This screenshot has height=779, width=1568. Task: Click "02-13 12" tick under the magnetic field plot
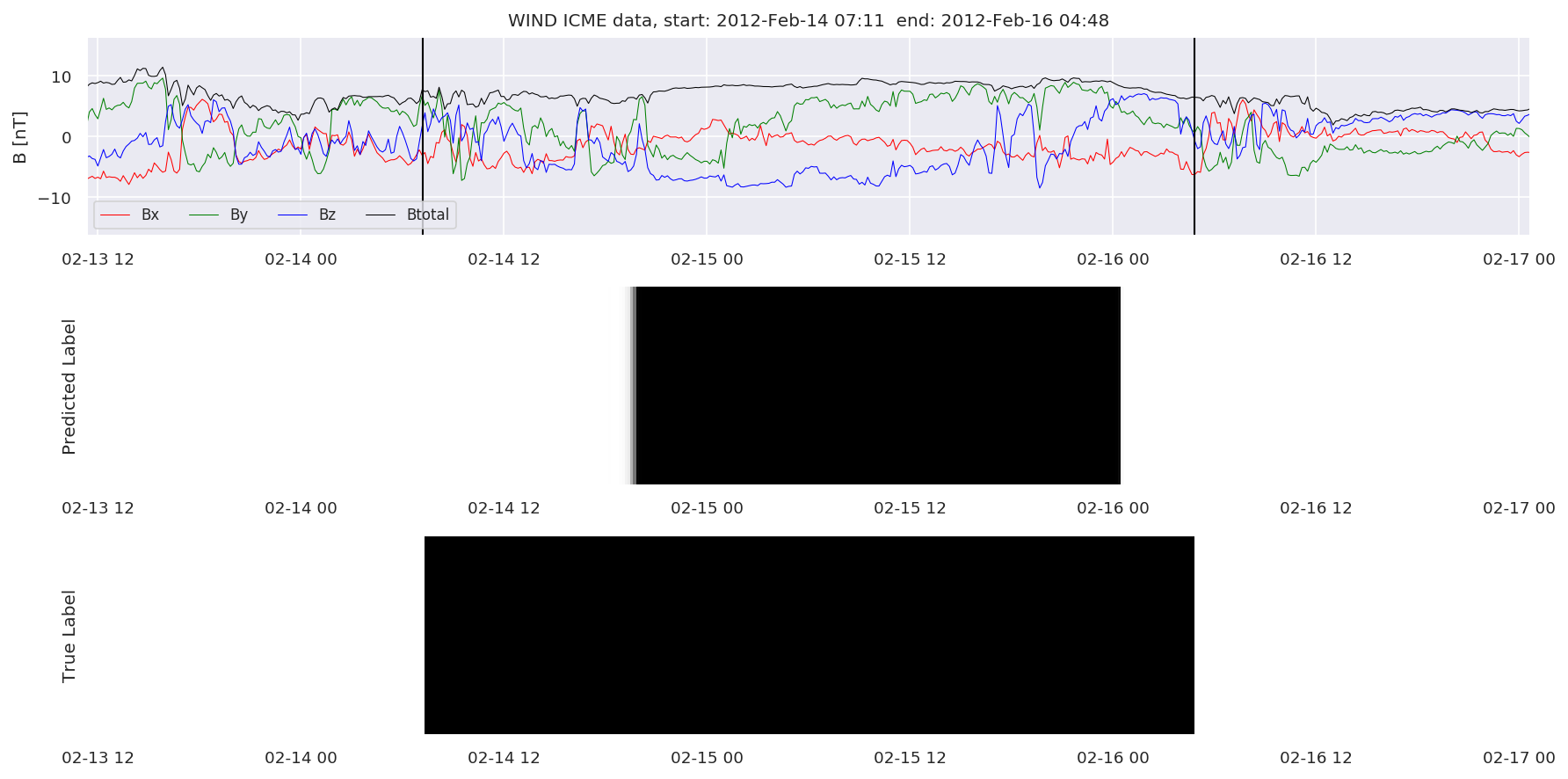[98, 259]
